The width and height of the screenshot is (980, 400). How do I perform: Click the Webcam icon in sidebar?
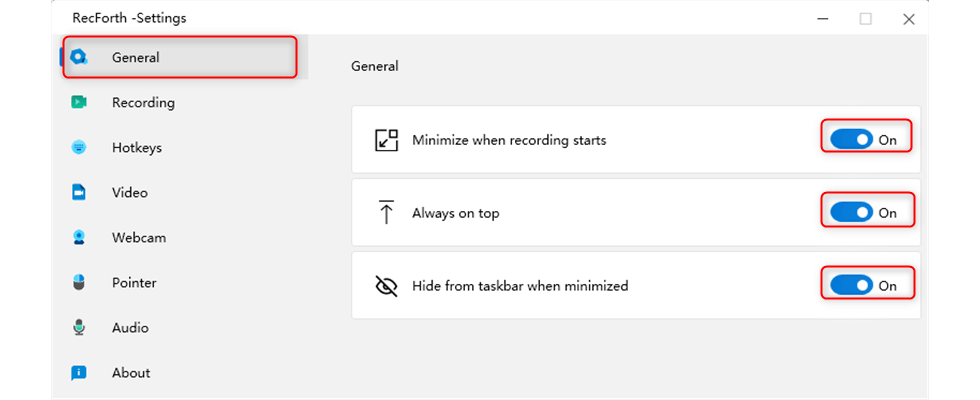coord(79,238)
